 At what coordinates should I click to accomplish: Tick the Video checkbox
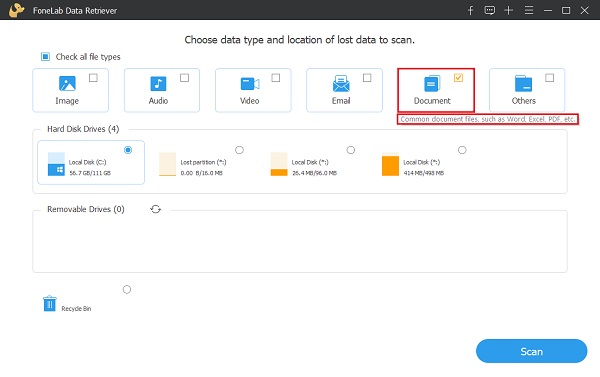[x=276, y=78]
